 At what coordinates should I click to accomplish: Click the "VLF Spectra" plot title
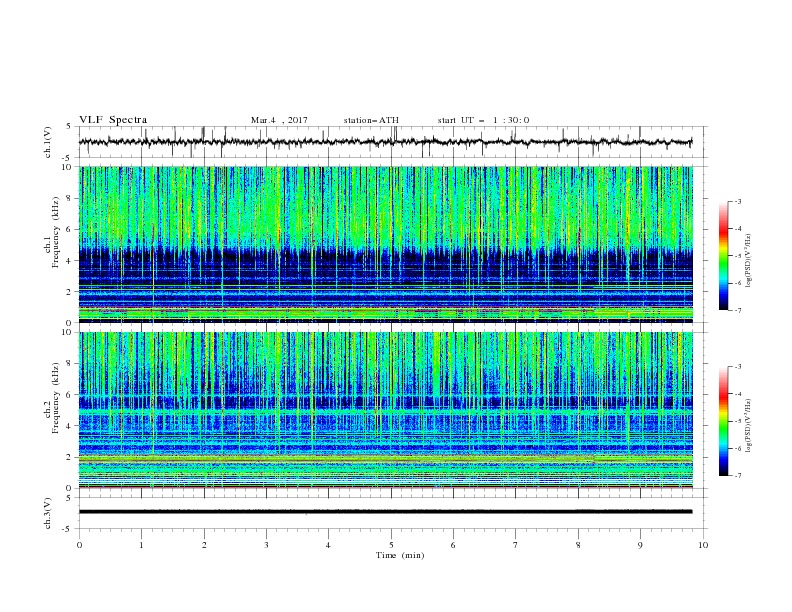pyautogui.click(x=113, y=120)
